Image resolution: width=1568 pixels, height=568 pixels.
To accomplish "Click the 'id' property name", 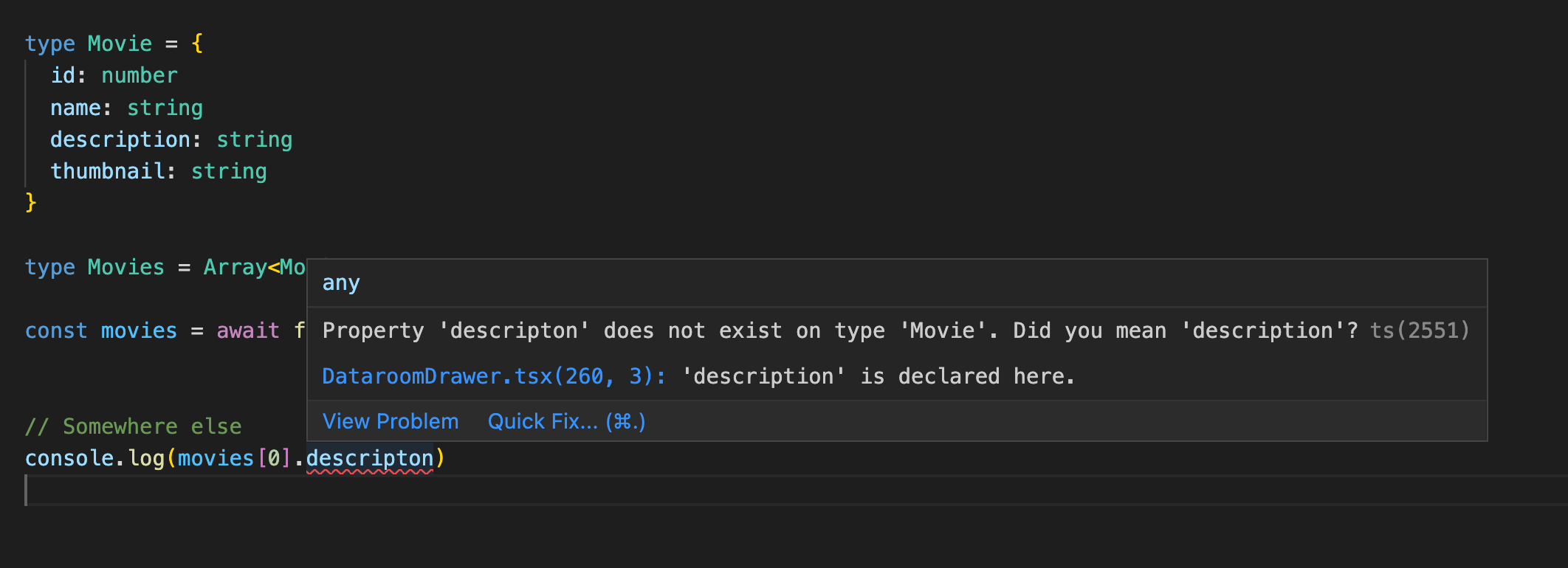I will [63, 75].
